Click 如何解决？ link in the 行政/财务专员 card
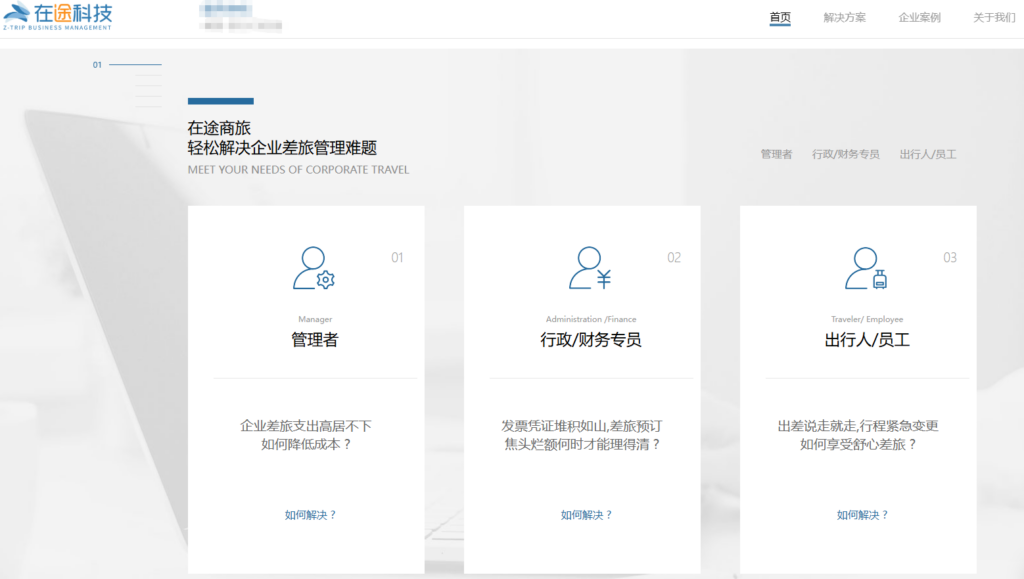The image size is (1024, 579). coord(587,515)
